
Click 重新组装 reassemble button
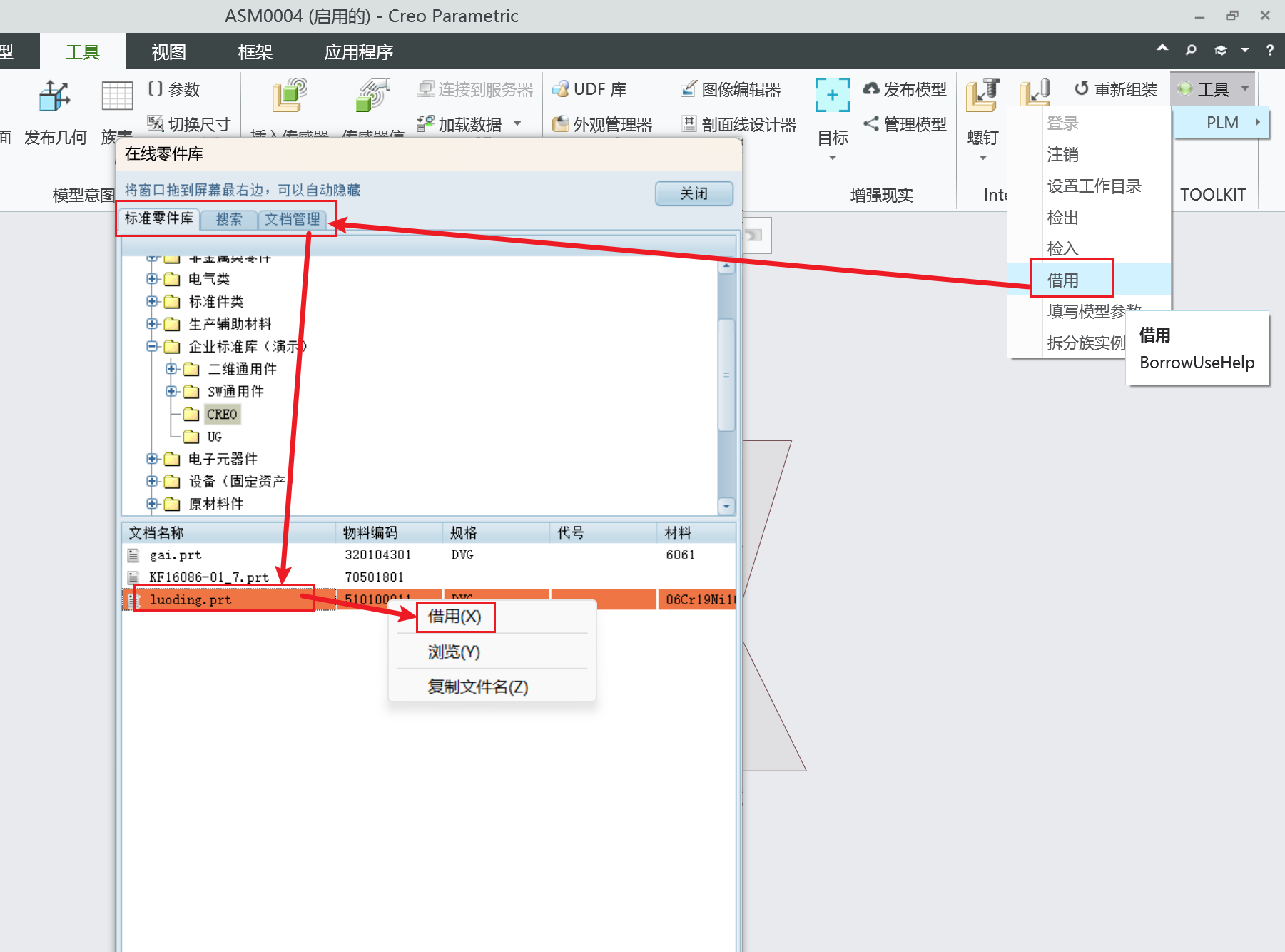point(1115,89)
